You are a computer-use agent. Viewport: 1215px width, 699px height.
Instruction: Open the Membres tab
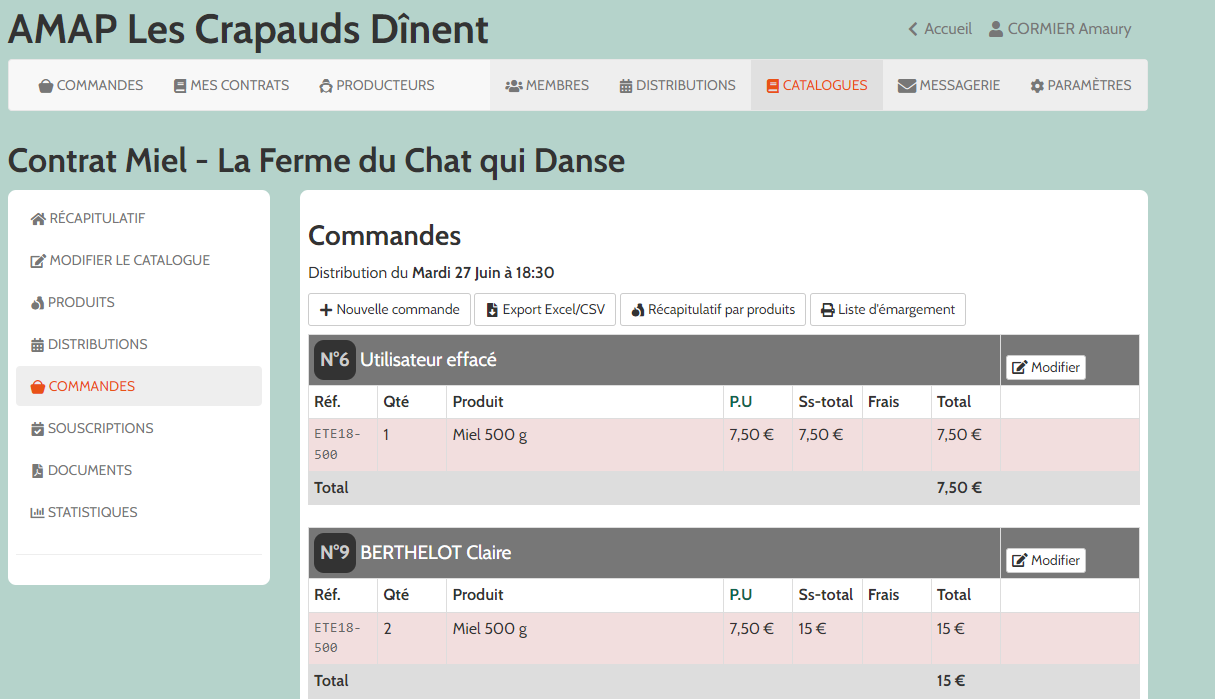coord(547,86)
